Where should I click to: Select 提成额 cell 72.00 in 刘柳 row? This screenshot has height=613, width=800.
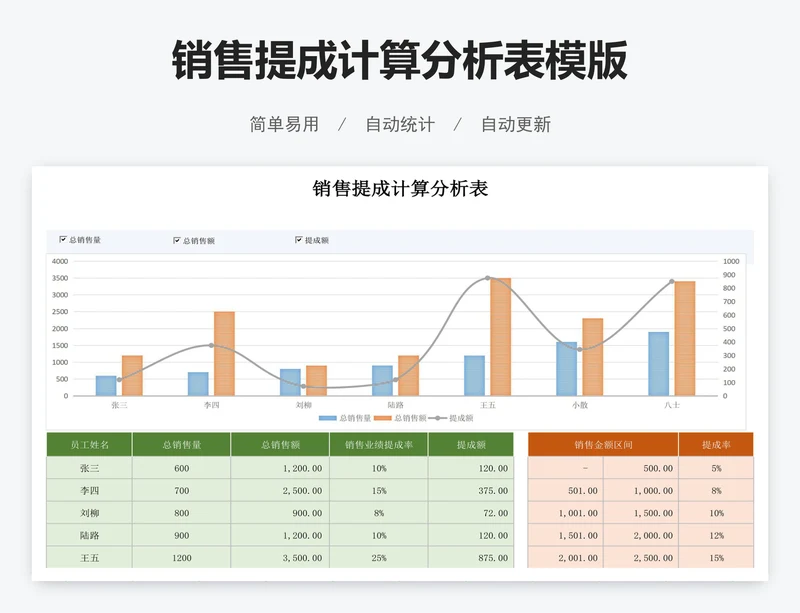tap(471, 513)
